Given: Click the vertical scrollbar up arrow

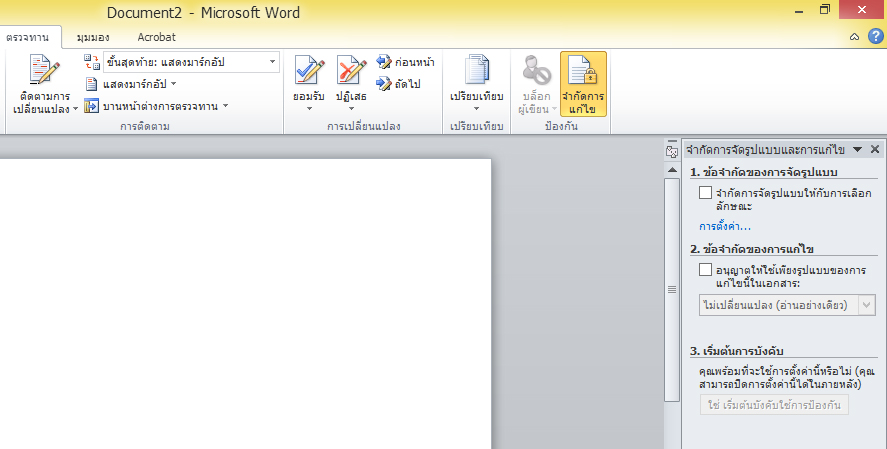Looking at the screenshot, I should pos(672,170).
